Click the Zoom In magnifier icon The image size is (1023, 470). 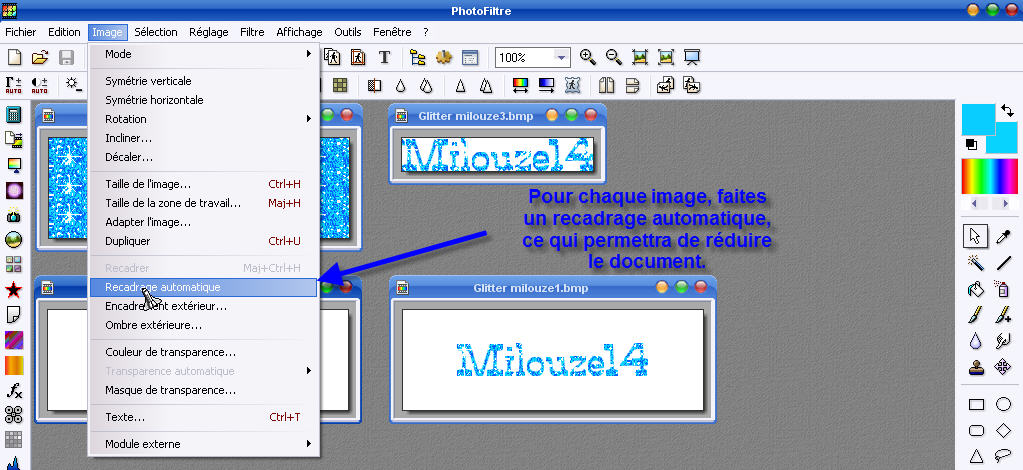coord(588,58)
